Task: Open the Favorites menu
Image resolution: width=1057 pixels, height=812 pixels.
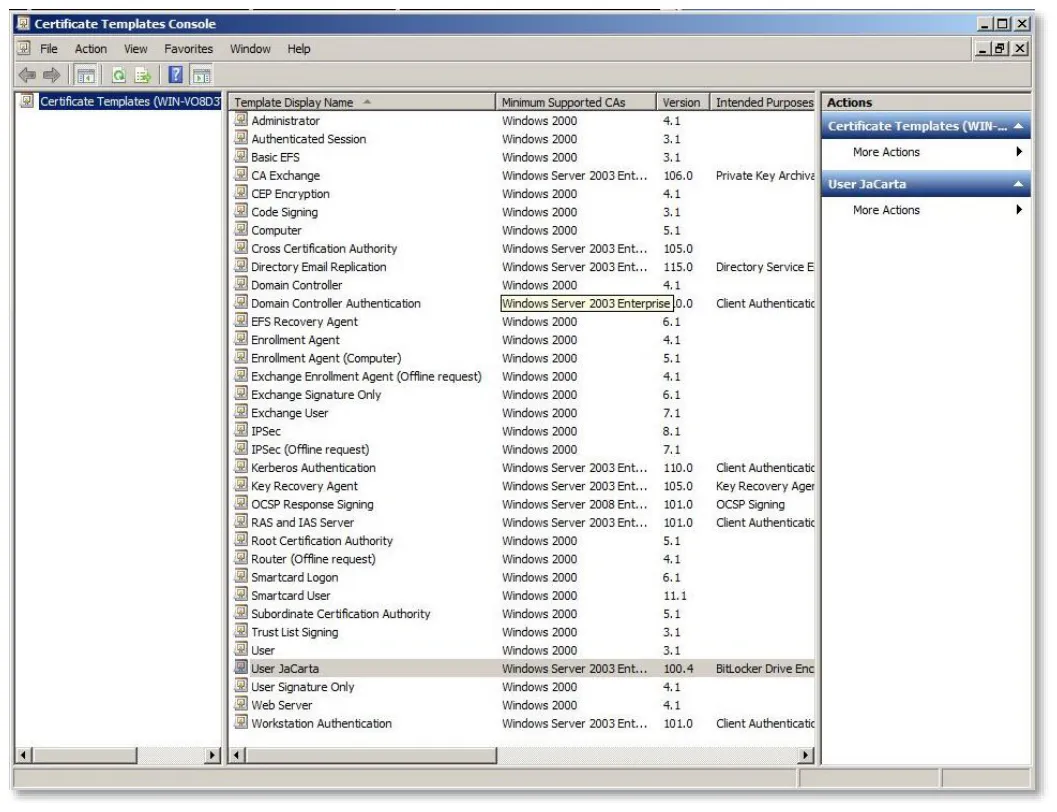Action: (x=188, y=49)
